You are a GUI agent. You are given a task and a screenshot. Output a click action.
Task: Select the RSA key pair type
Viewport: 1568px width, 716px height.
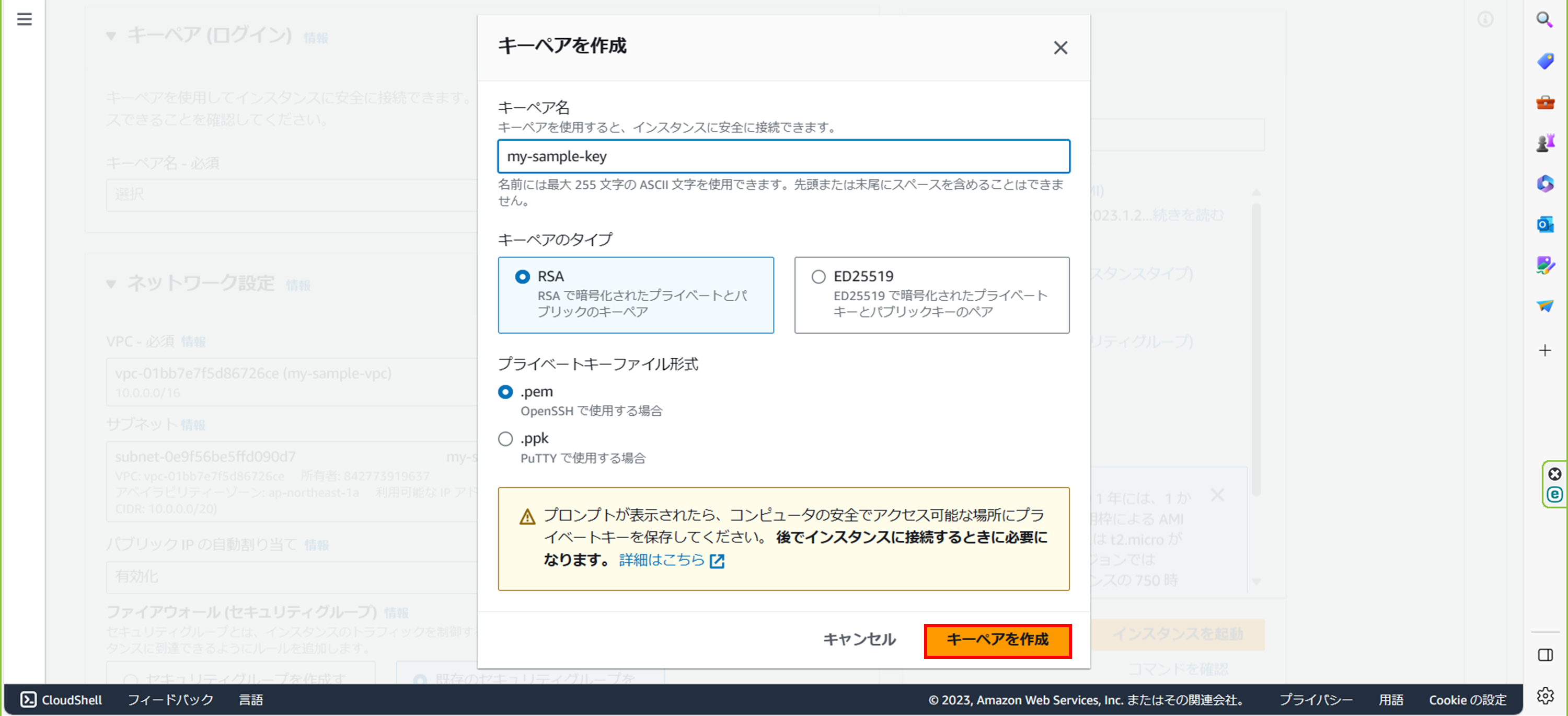point(522,277)
